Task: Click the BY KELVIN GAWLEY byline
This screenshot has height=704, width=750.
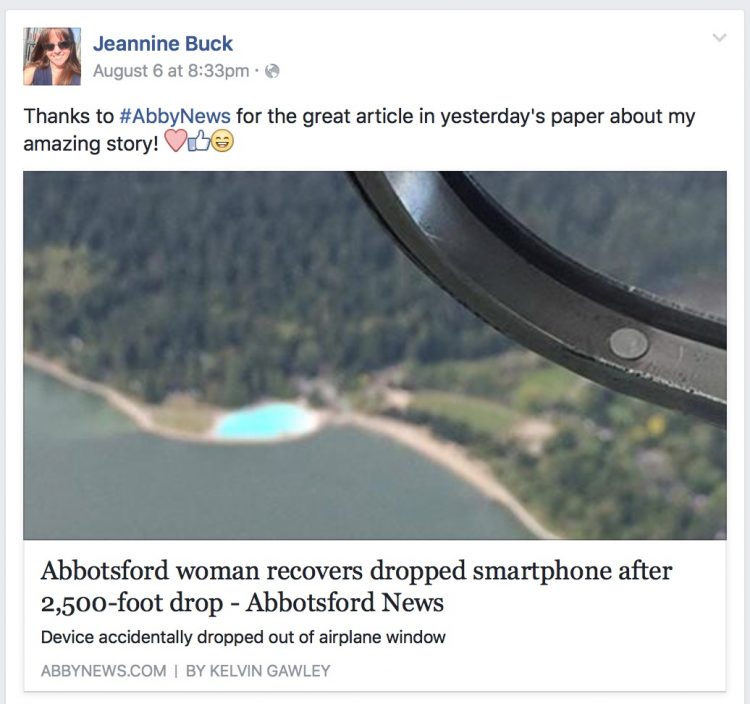Action: coord(258,671)
